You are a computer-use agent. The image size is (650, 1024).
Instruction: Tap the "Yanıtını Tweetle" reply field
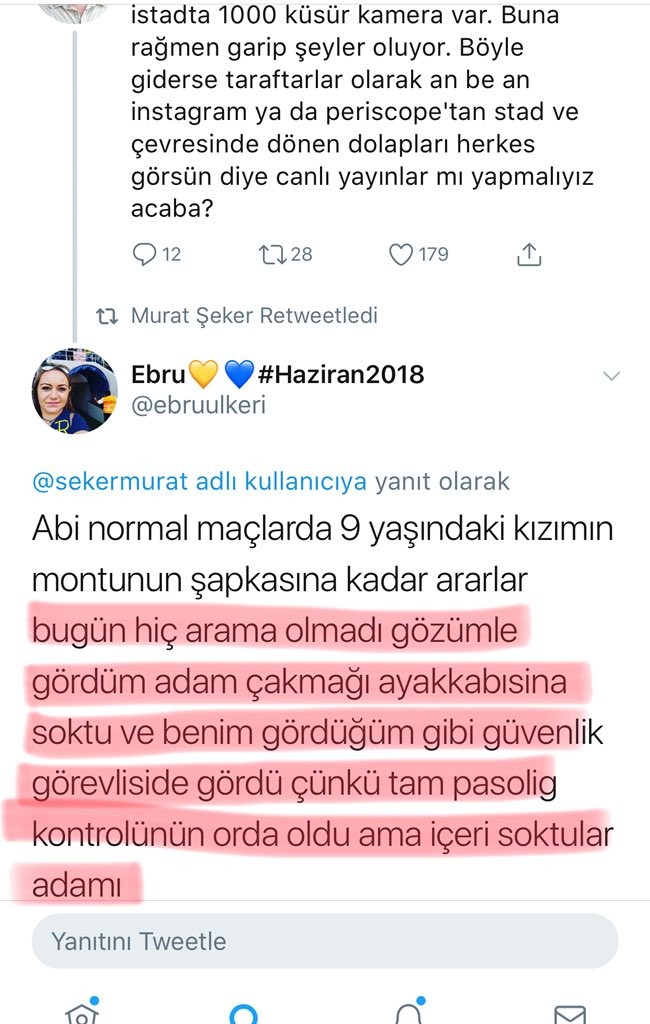coord(325,941)
